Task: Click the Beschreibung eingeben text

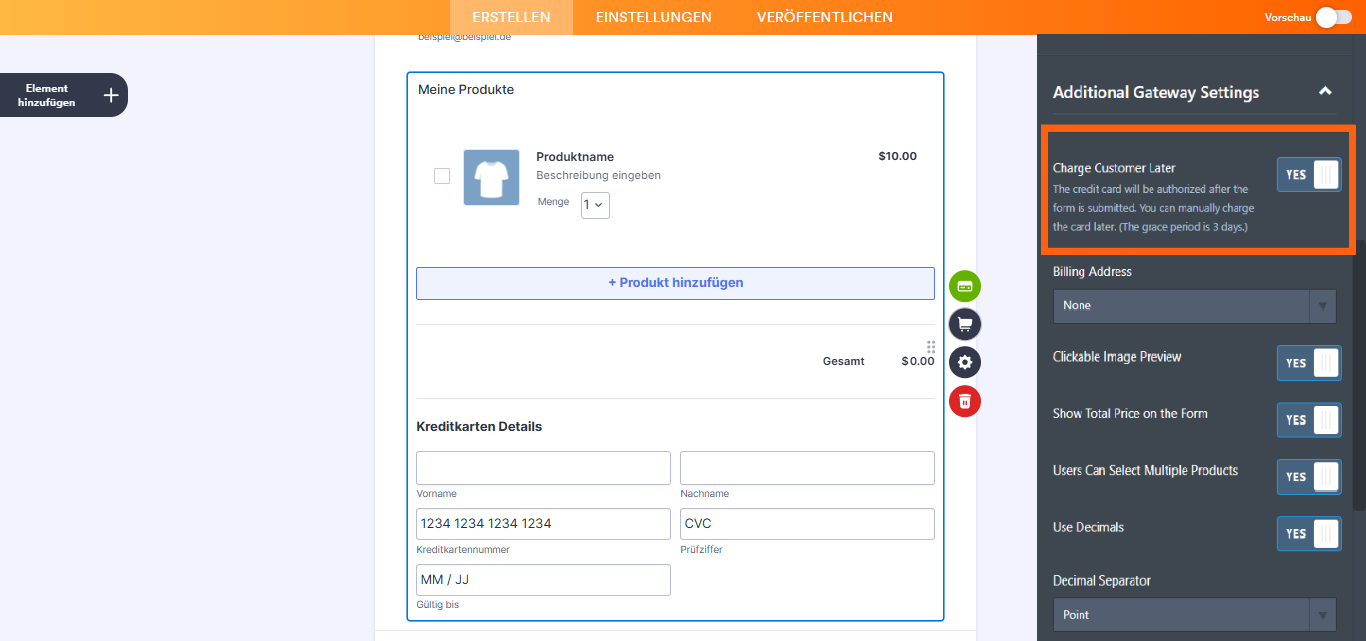Action: (x=598, y=175)
